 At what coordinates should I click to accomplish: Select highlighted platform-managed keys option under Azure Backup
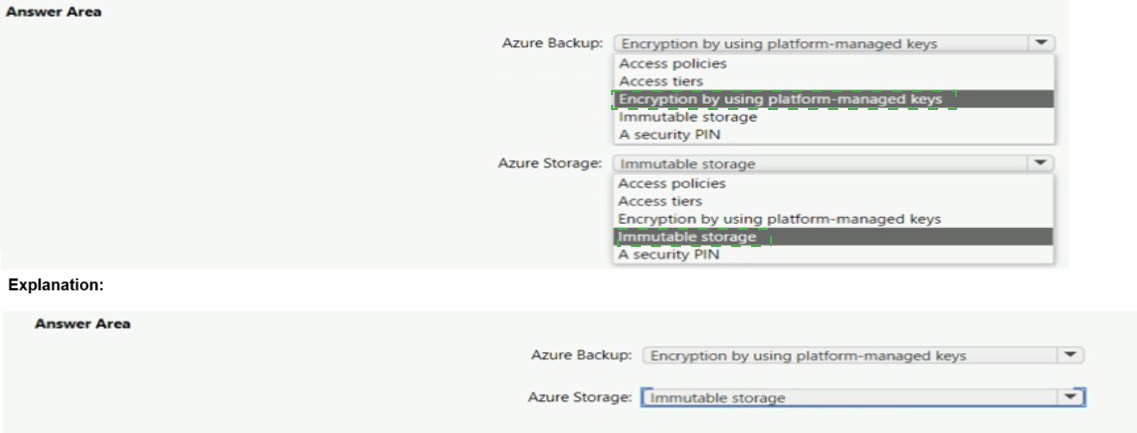(x=780, y=99)
